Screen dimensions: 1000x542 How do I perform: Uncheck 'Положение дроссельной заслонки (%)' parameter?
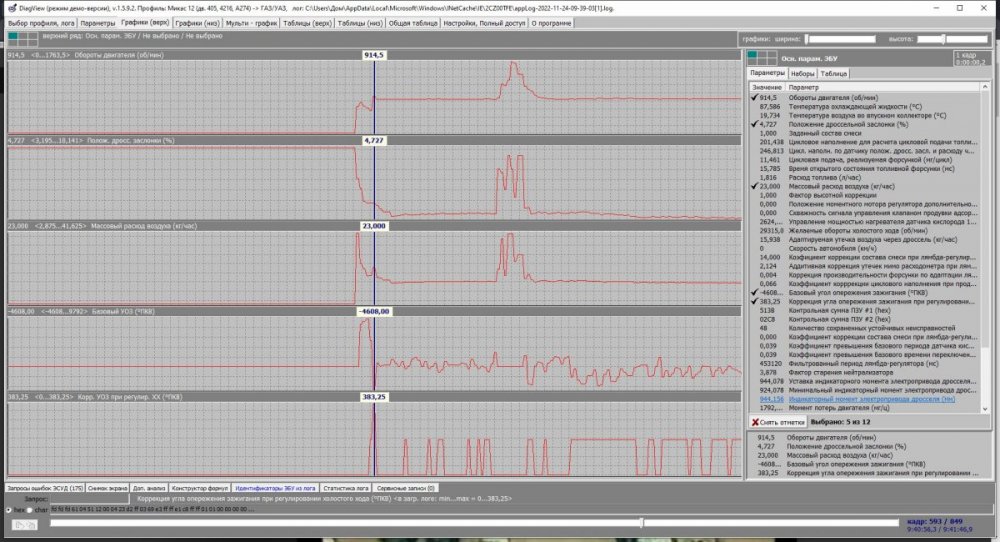[x=754, y=125]
